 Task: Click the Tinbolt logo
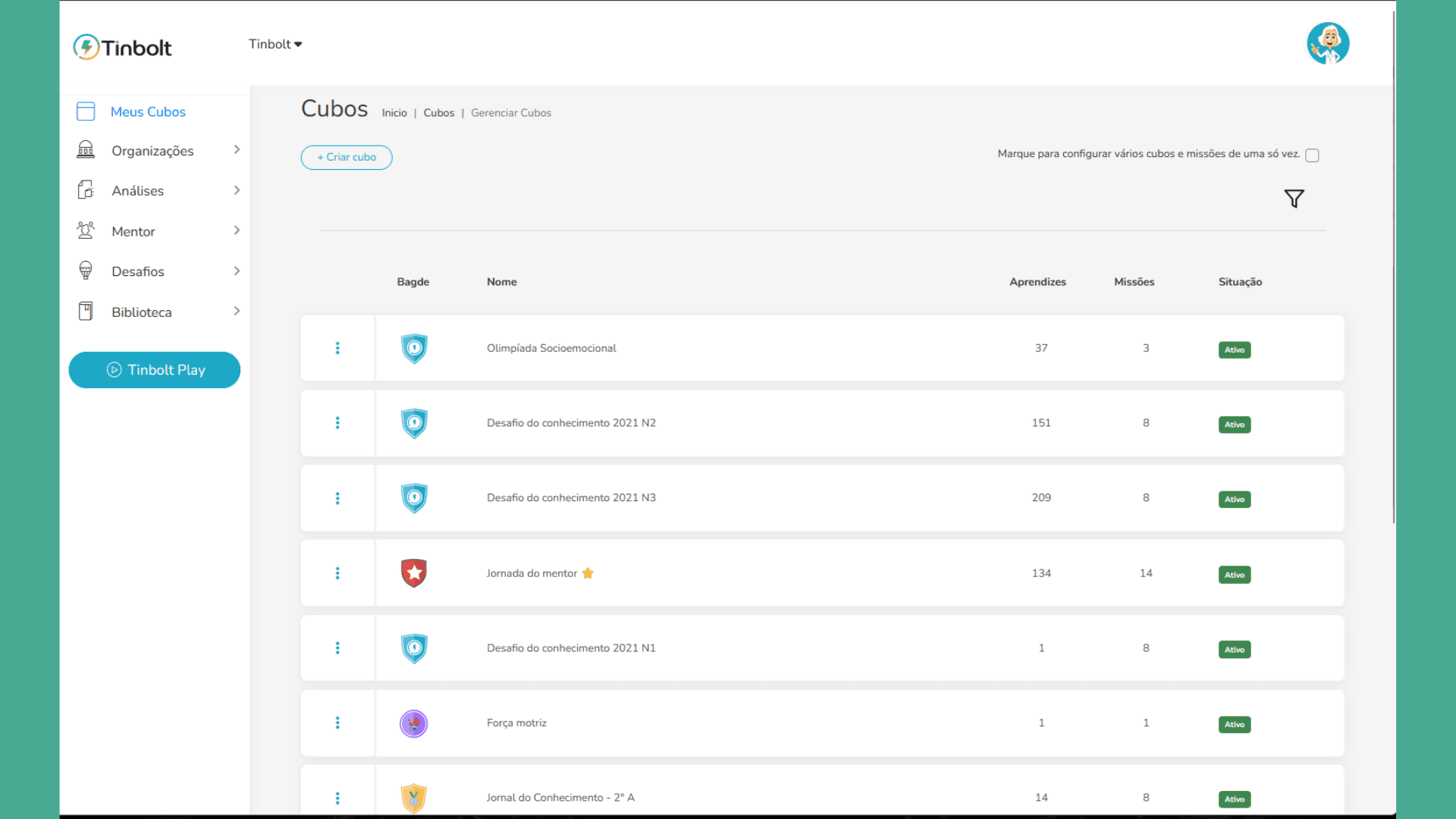122,47
